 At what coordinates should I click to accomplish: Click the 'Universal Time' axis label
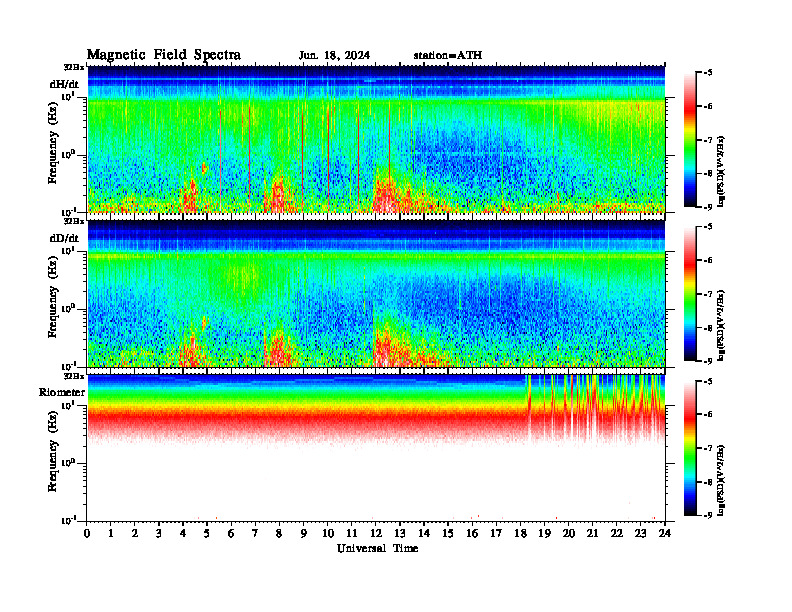[x=377, y=548]
